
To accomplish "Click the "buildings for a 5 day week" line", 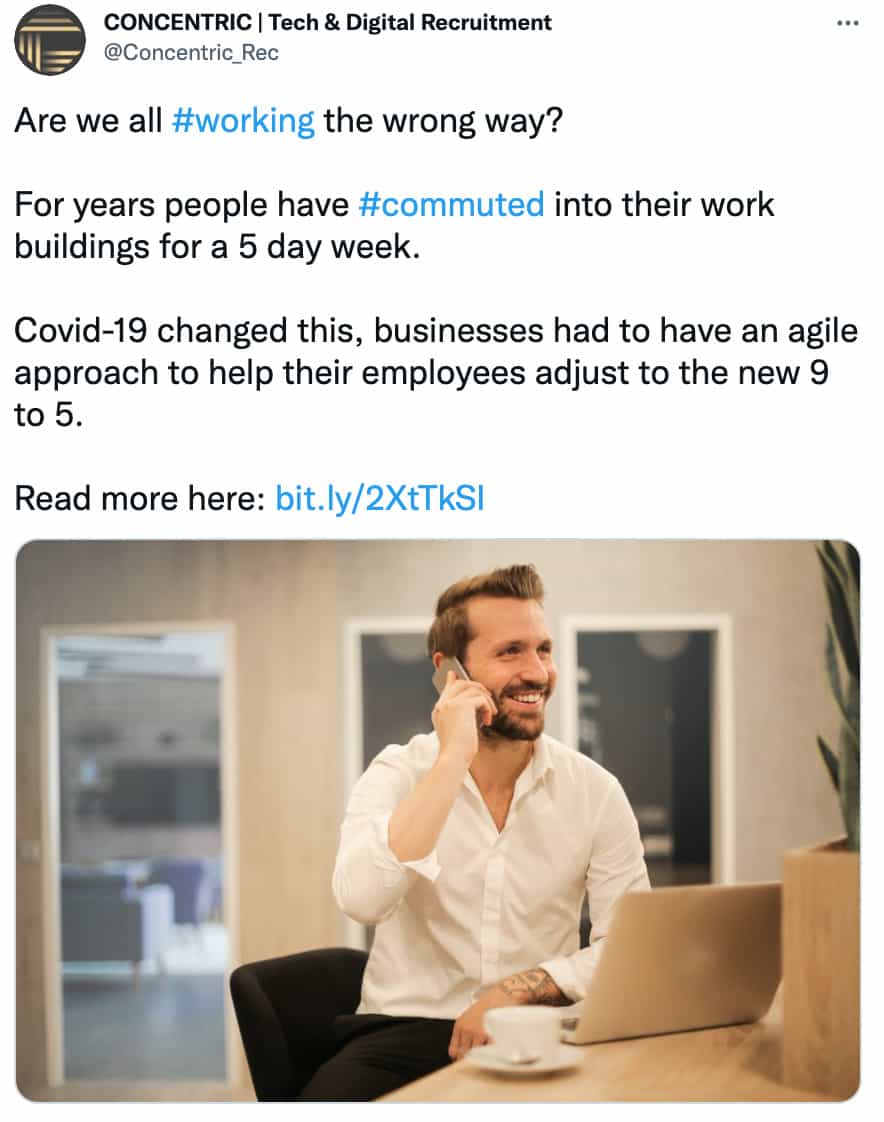I will (x=216, y=246).
